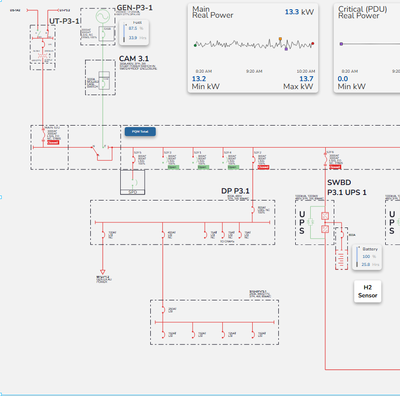Viewport: 400px width, 396px height.
Task: Toggle Closed breaker status feeding DP P3.1
Action: pos(263,167)
